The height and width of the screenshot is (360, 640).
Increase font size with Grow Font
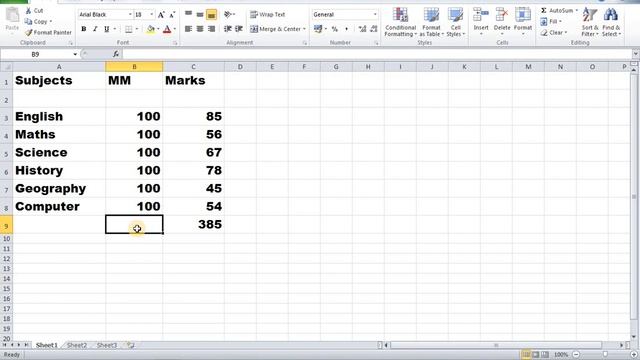pos(161,15)
